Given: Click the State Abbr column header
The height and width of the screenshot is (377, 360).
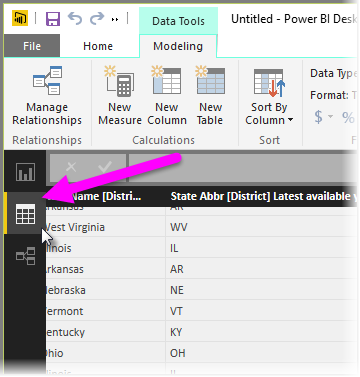Looking at the screenshot, I should point(260,196).
